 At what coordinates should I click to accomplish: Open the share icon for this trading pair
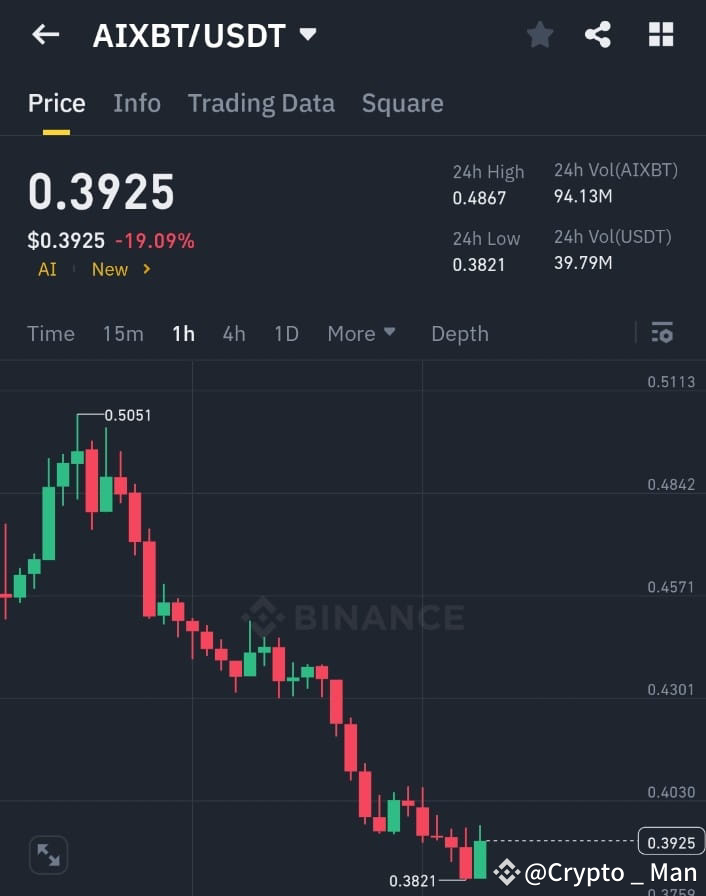click(599, 34)
